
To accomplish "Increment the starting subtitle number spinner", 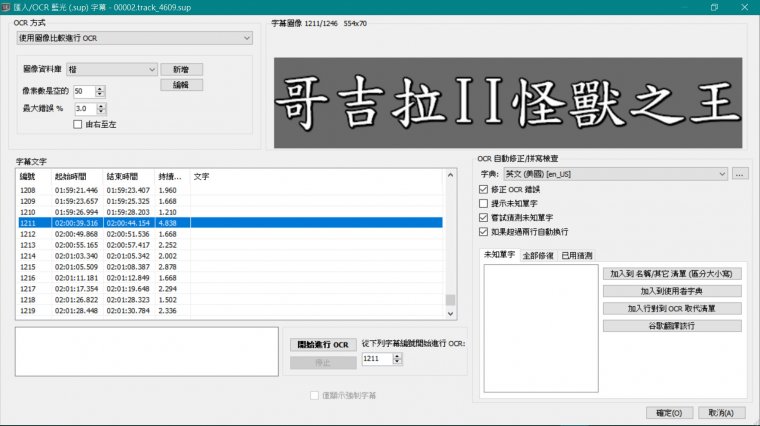I will pyautogui.click(x=397, y=356).
